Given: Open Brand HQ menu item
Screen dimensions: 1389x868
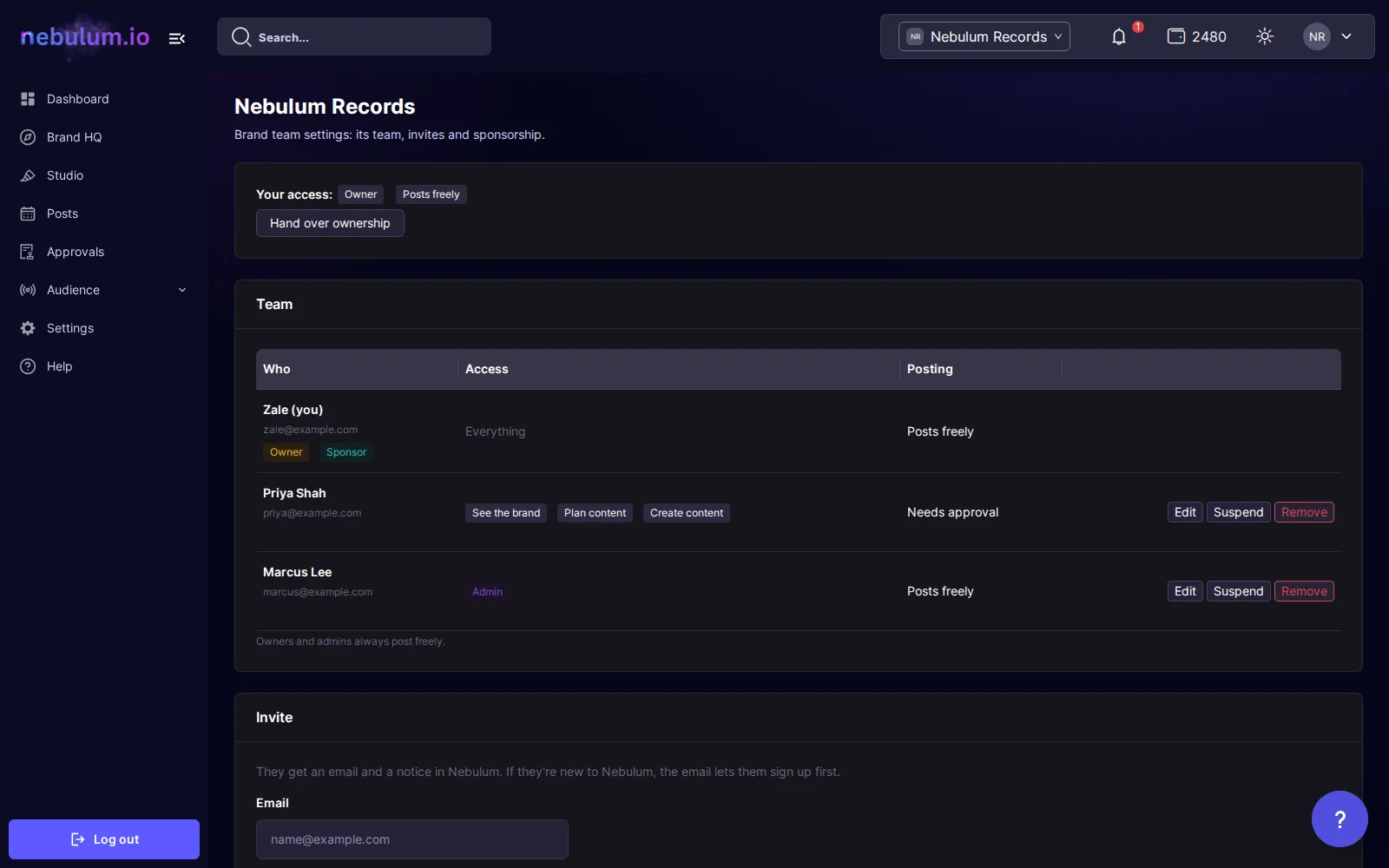Looking at the screenshot, I should point(104,137).
